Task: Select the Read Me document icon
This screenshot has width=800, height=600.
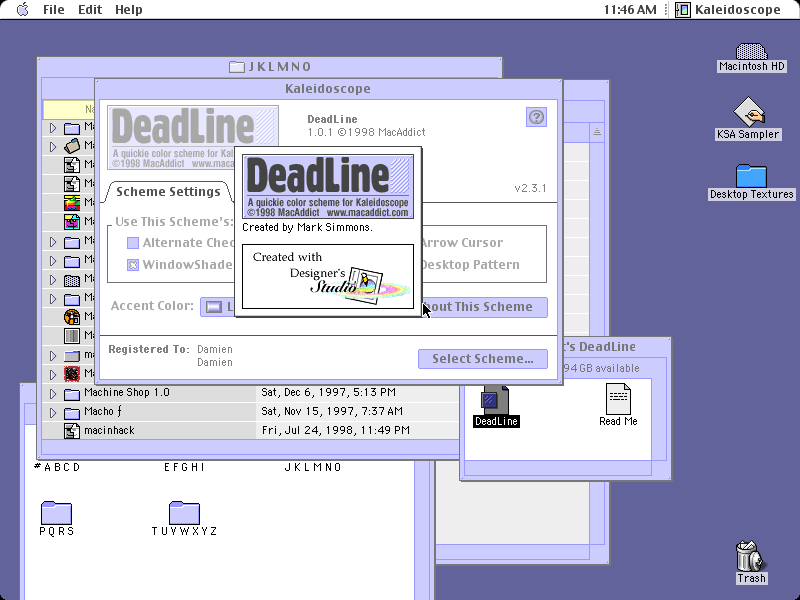Action: coord(618,398)
